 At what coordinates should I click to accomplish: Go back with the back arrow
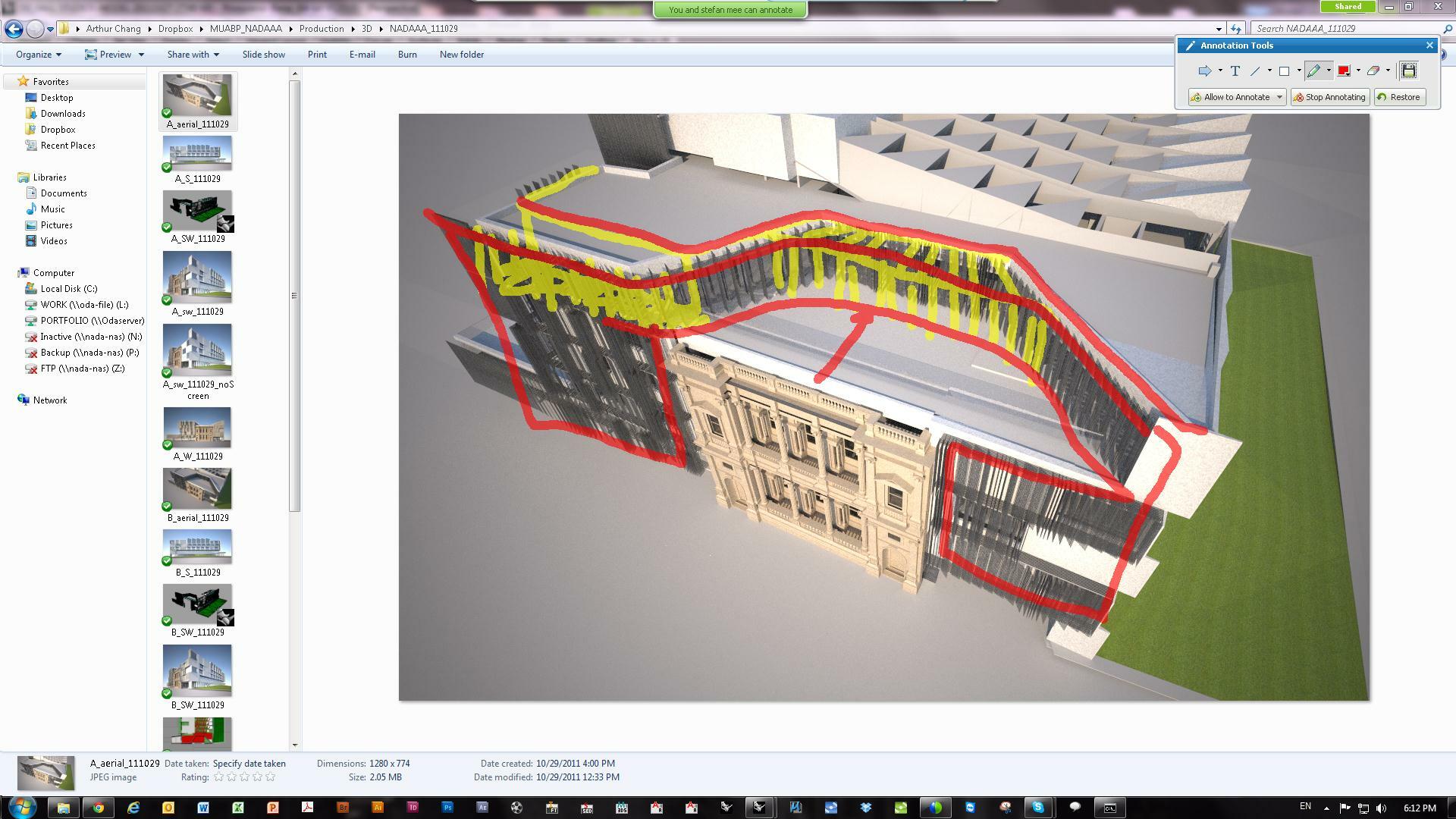14,29
